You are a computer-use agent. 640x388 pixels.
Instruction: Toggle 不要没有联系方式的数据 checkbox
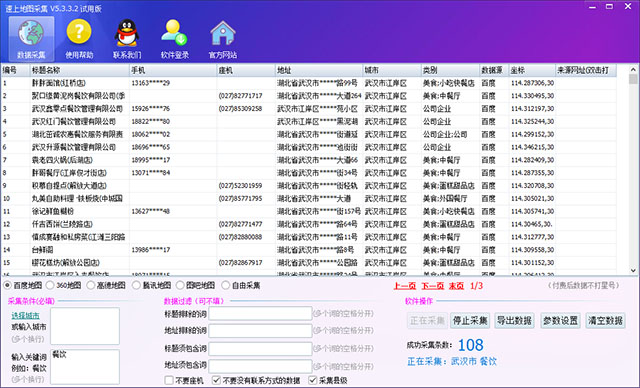[x=216, y=380]
